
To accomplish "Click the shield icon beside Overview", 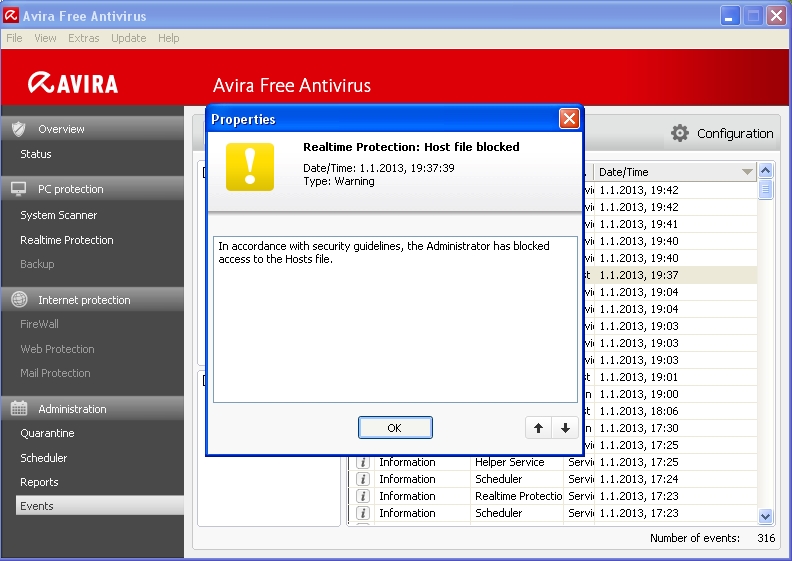I will (x=19, y=129).
